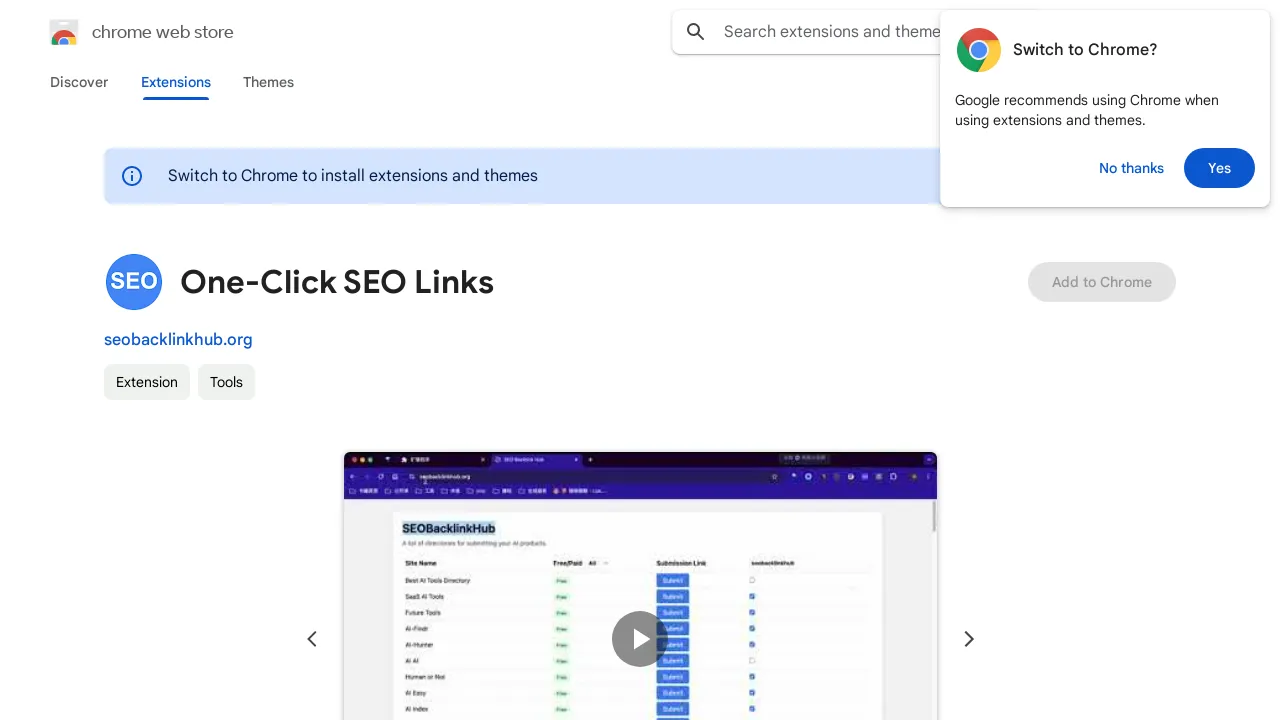Screen dimensions: 1280x720
Task: Click the search magnifier icon
Action: pyautogui.click(x=696, y=32)
